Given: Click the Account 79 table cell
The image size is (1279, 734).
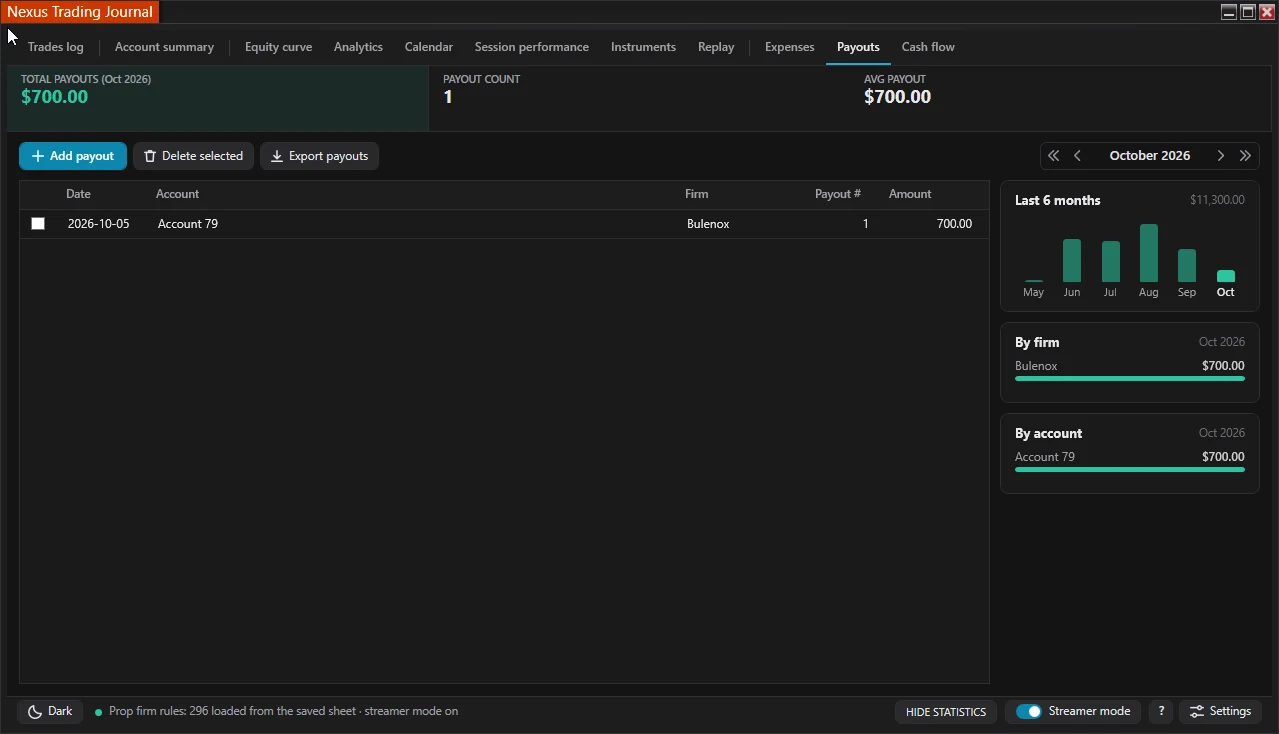Looking at the screenshot, I should click(x=188, y=224).
